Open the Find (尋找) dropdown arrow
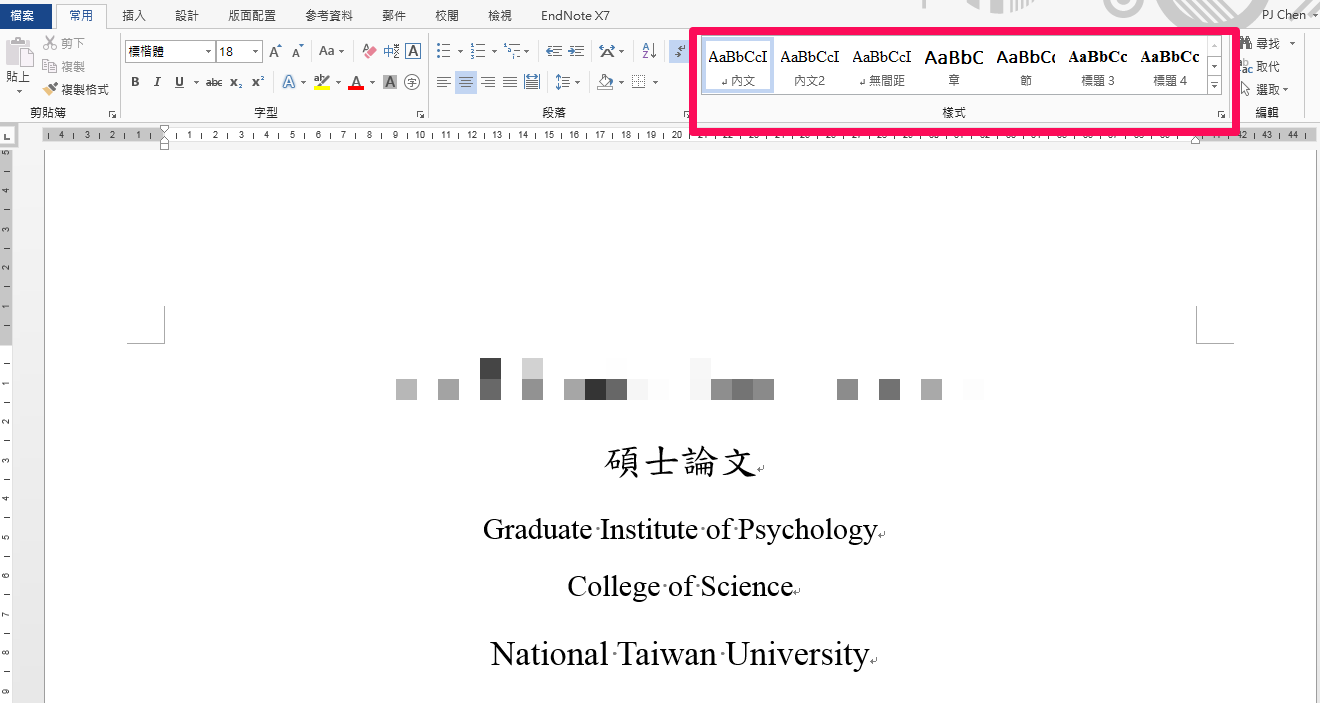Screen dimensions: 1320x703 pos(1292,43)
